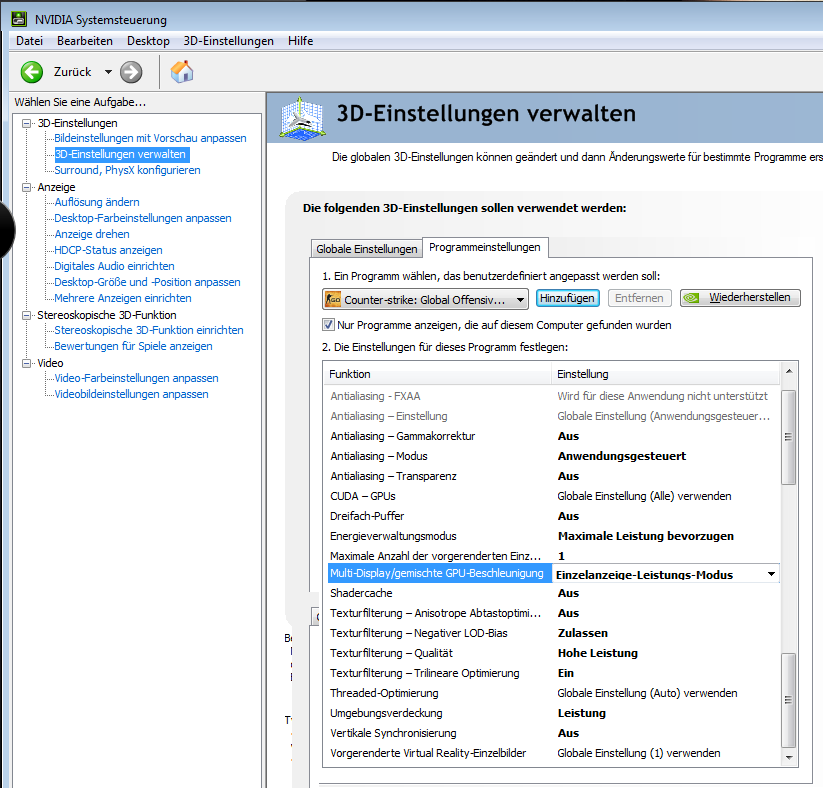Open the Home start page icon
The width and height of the screenshot is (823, 788).
pyautogui.click(x=182, y=72)
